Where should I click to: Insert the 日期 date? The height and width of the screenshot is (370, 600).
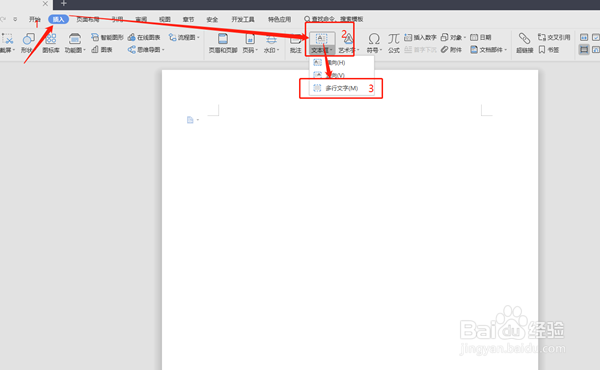[481, 37]
